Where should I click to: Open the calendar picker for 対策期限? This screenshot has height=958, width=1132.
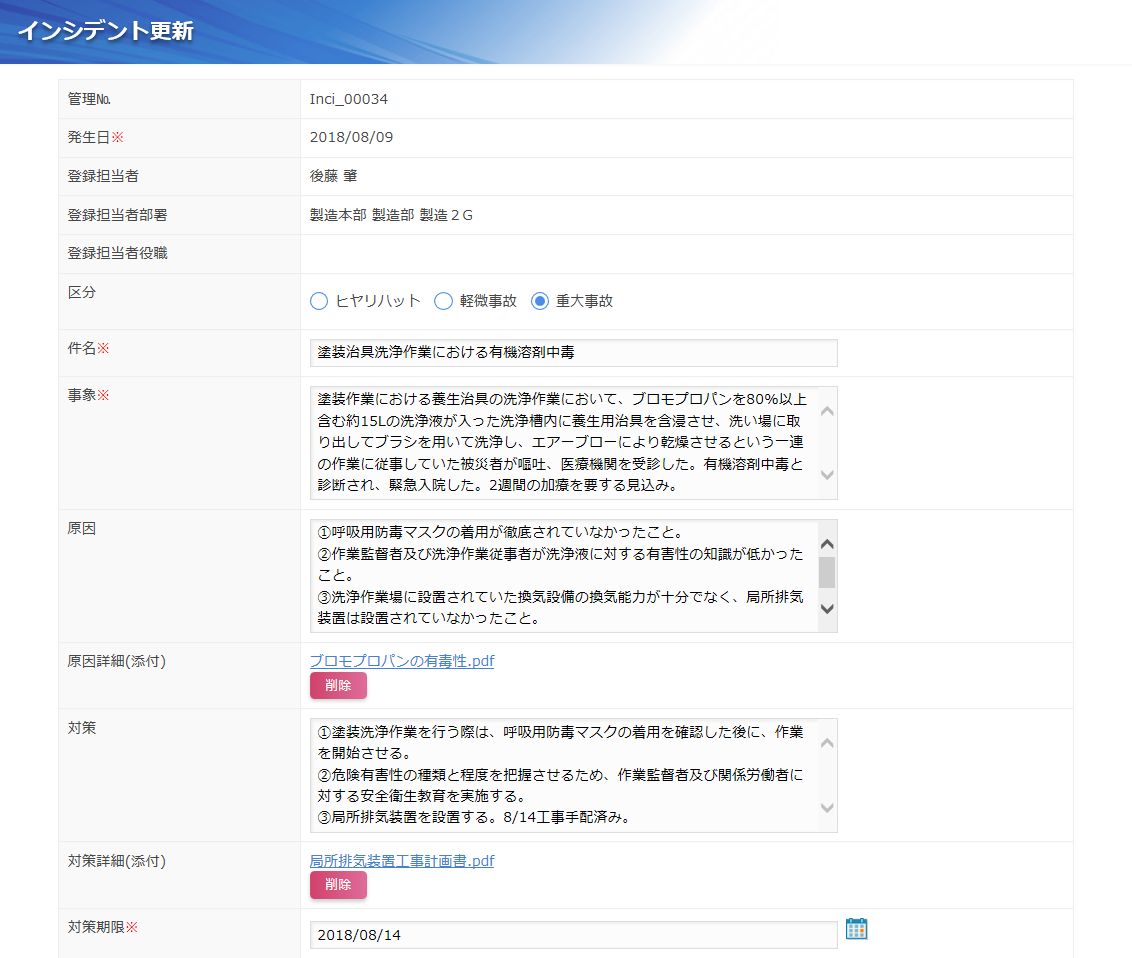click(x=856, y=929)
